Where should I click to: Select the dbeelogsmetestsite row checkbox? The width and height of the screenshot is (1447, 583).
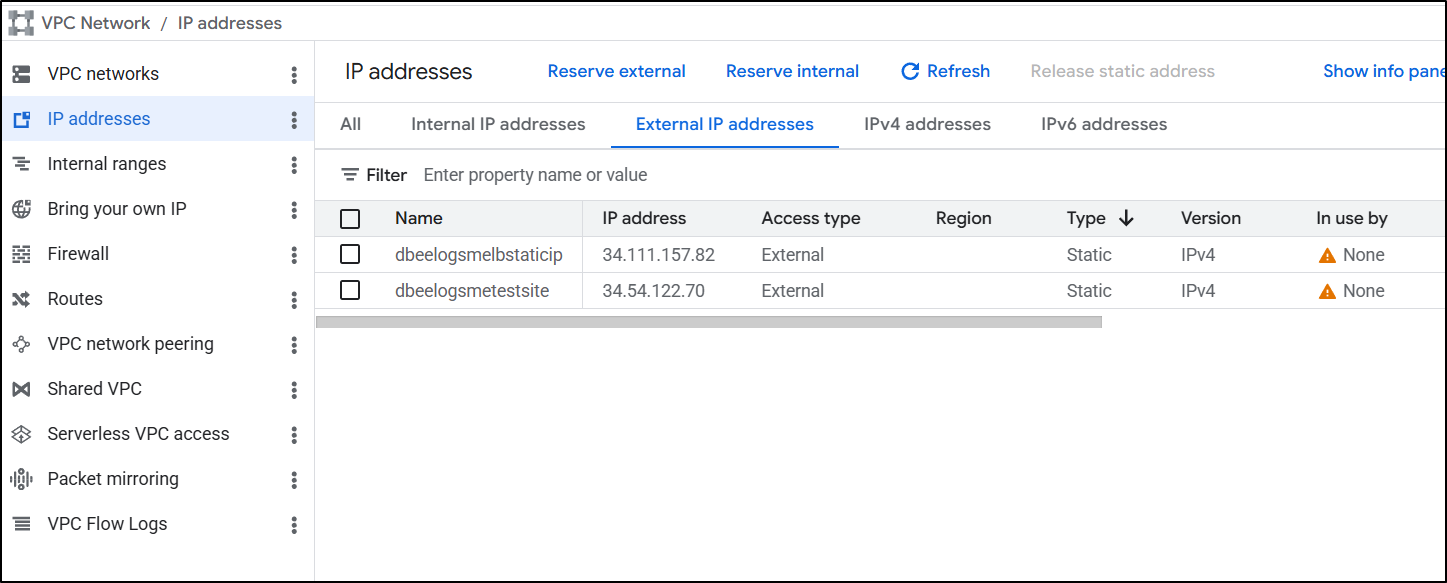click(x=350, y=291)
